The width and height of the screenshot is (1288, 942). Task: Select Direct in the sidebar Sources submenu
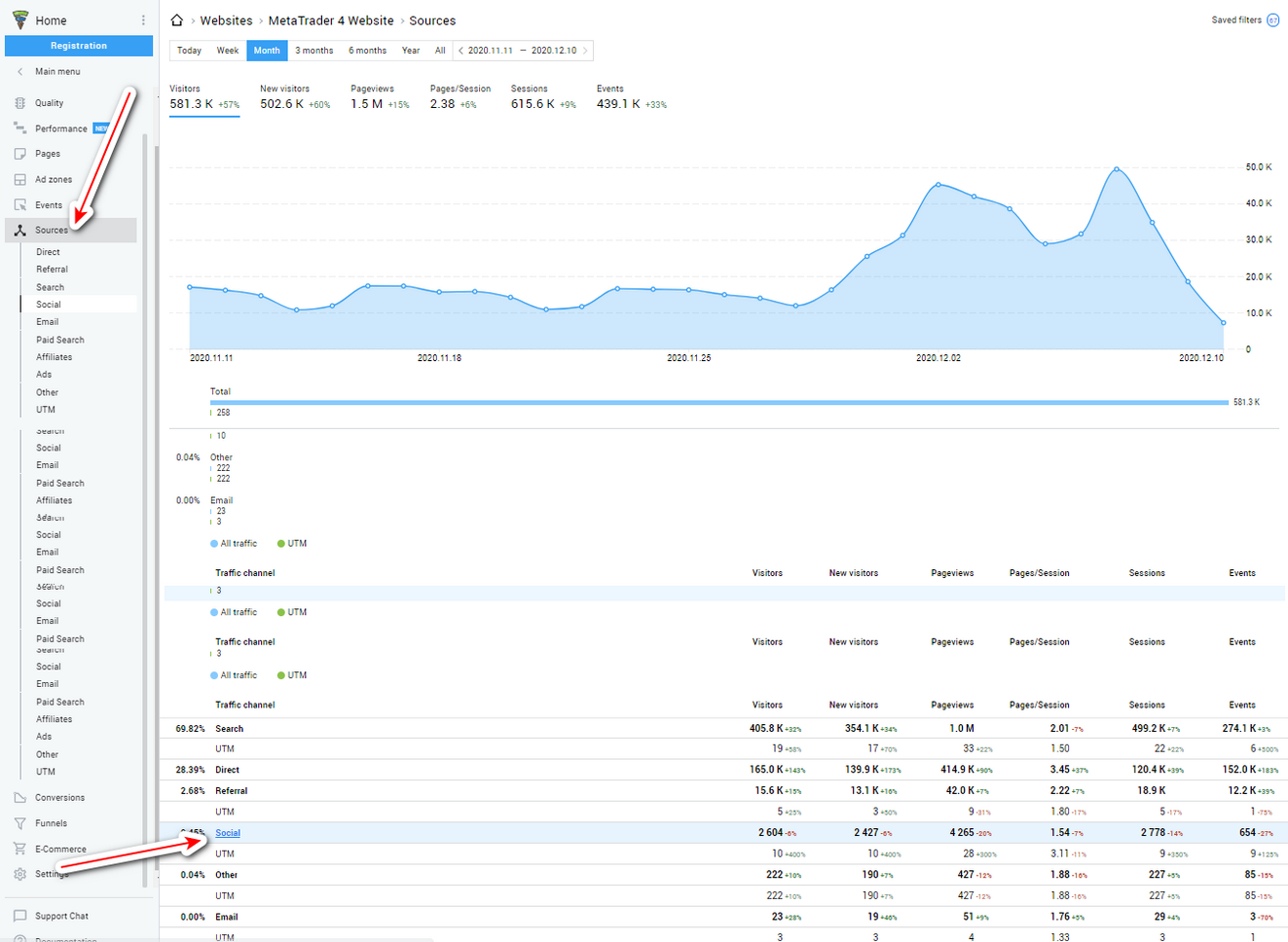click(48, 252)
